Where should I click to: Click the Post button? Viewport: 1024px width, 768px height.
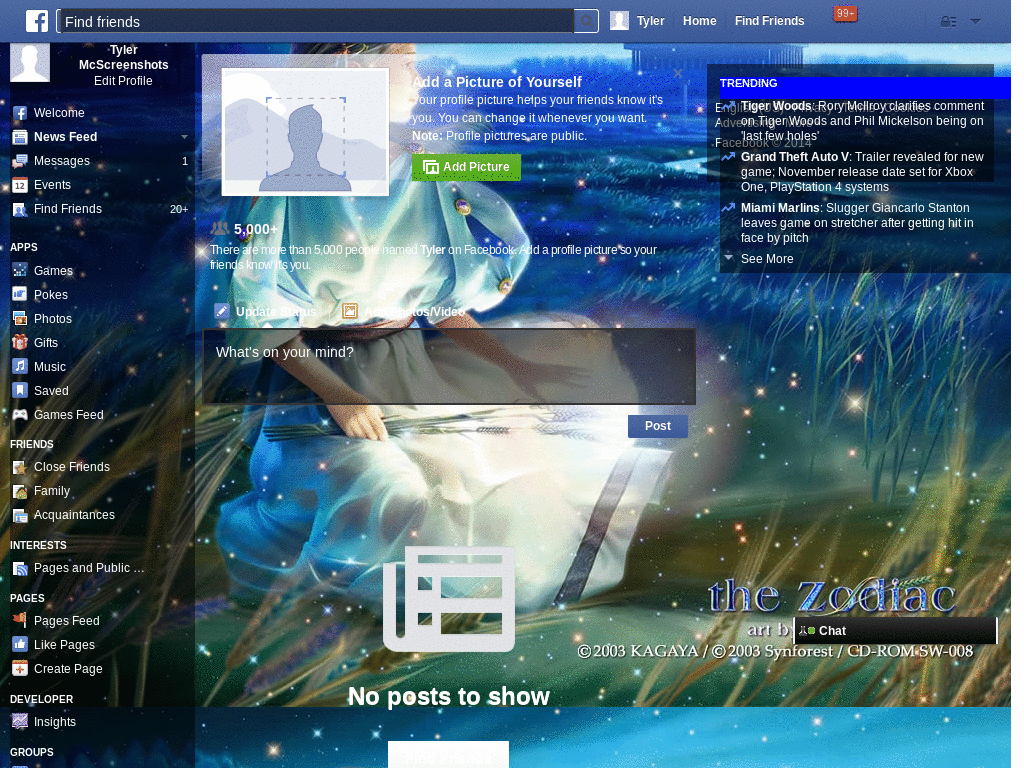[x=658, y=426]
